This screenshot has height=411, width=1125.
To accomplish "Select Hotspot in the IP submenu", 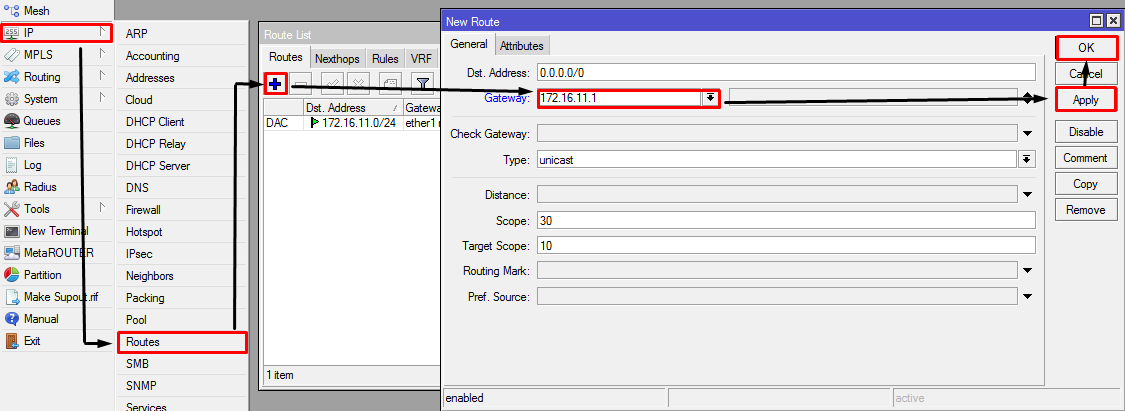I will pyautogui.click(x=182, y=232).
